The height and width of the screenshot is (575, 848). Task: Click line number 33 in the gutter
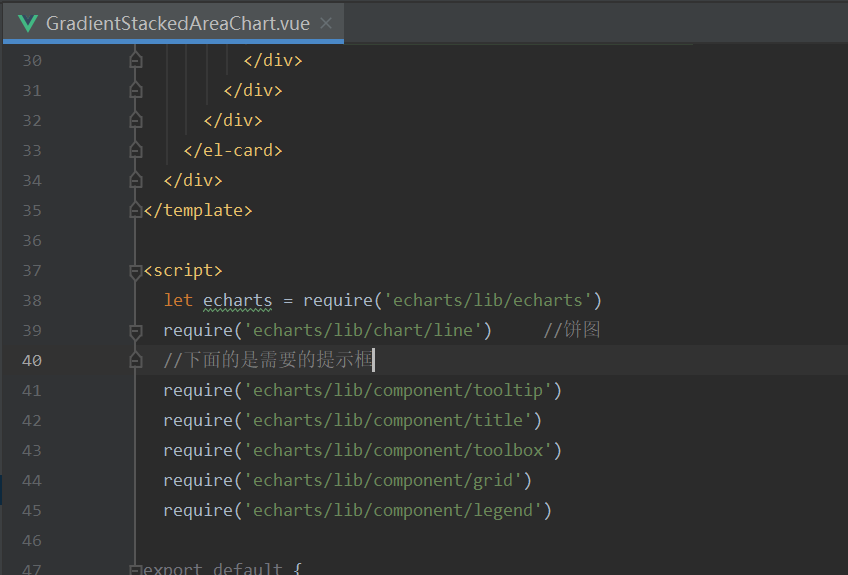tap(32, 150)
